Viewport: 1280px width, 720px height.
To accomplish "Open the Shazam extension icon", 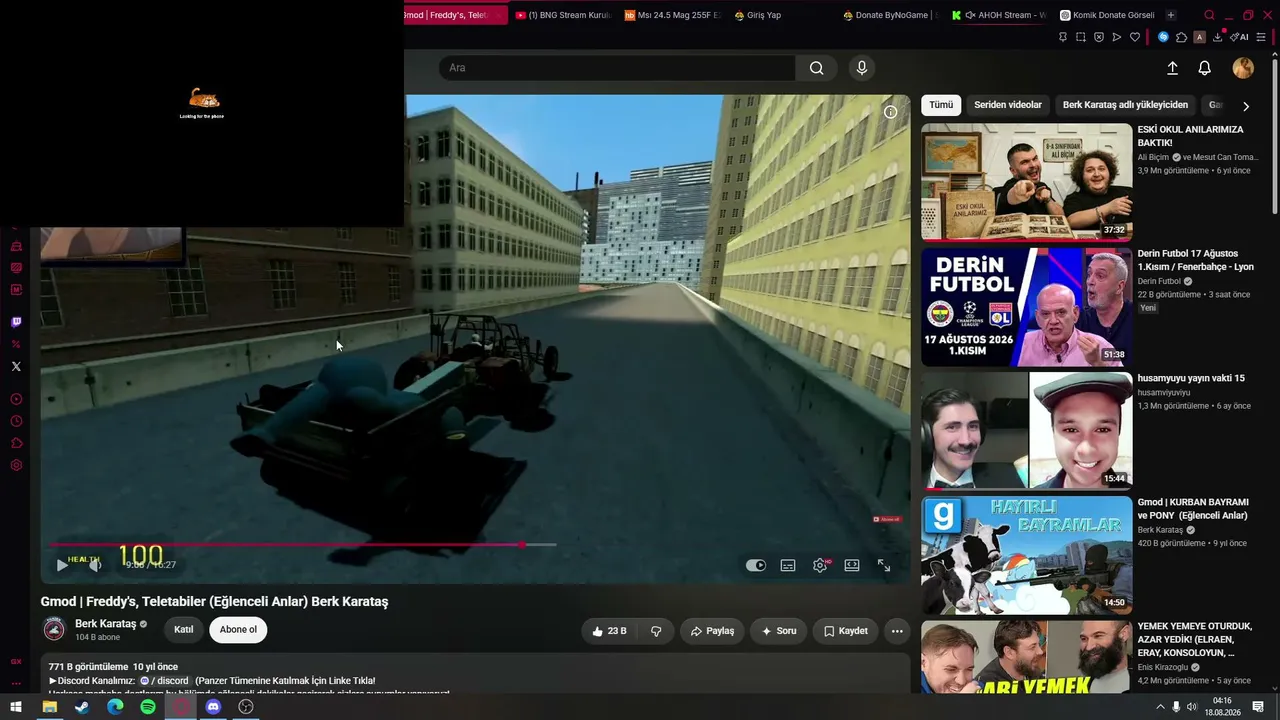I will 1163,37.
